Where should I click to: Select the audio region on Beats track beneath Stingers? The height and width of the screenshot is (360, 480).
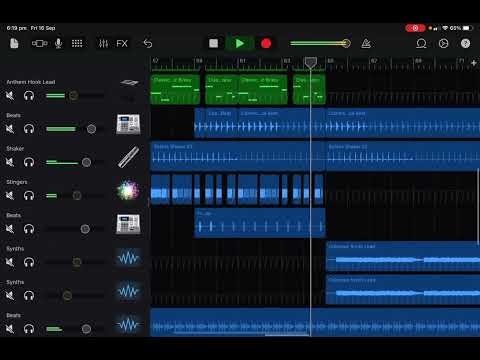click(x=260, y=223)
